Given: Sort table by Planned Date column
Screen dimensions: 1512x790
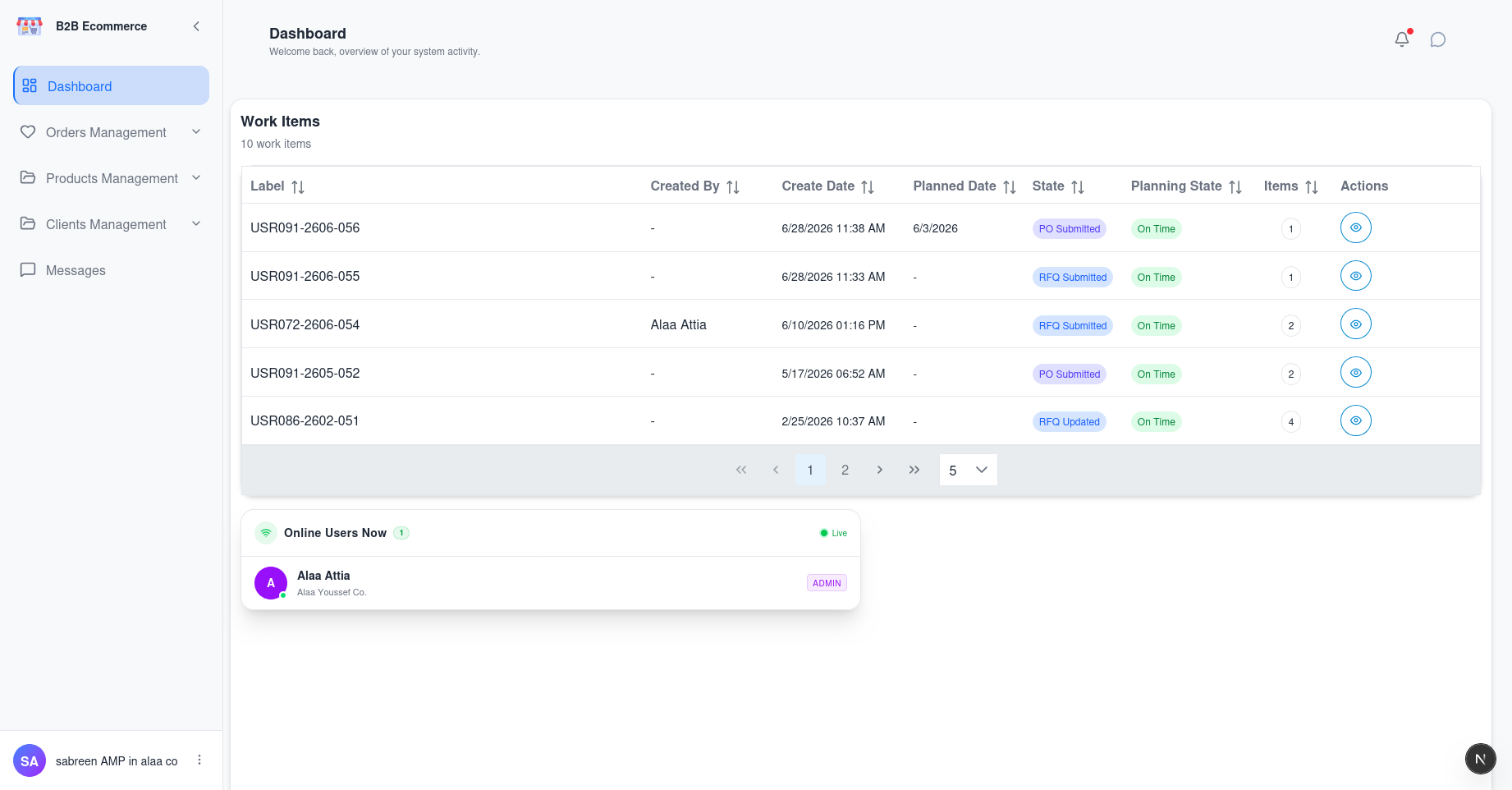Looking at the screenshot, I should [x=1010, y=187].
